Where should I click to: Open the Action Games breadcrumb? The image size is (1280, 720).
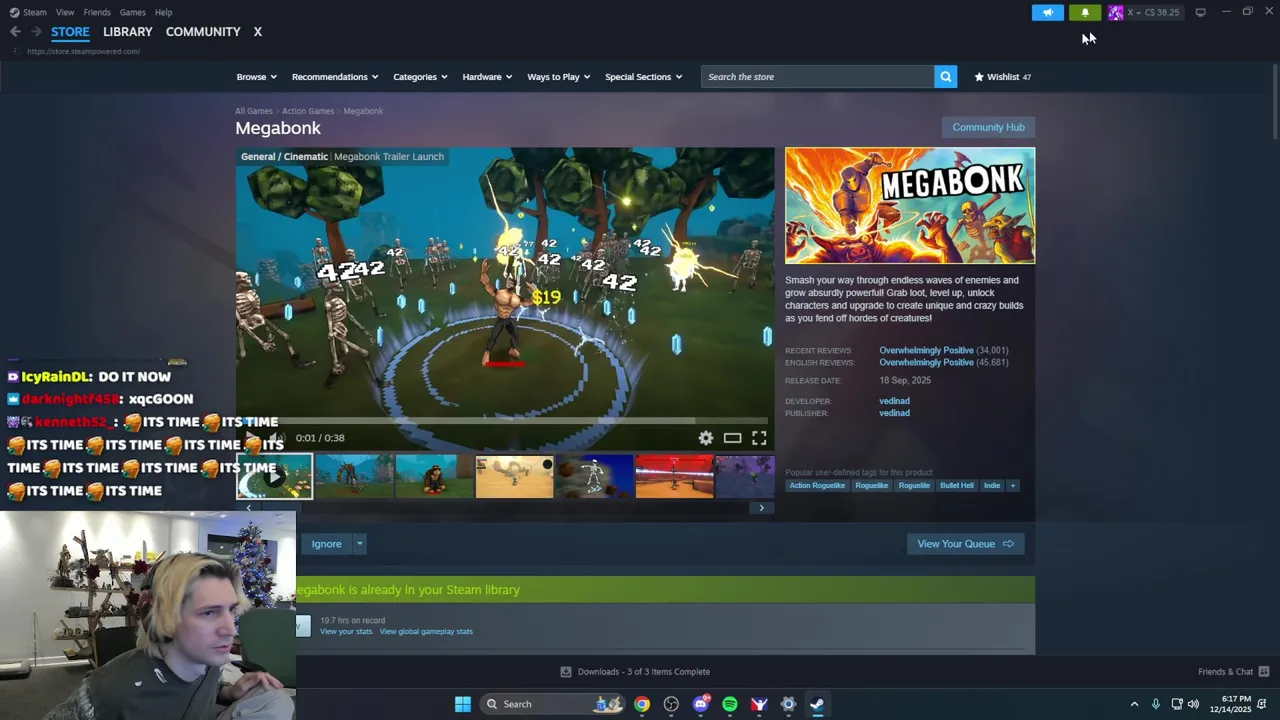(308, 111)
